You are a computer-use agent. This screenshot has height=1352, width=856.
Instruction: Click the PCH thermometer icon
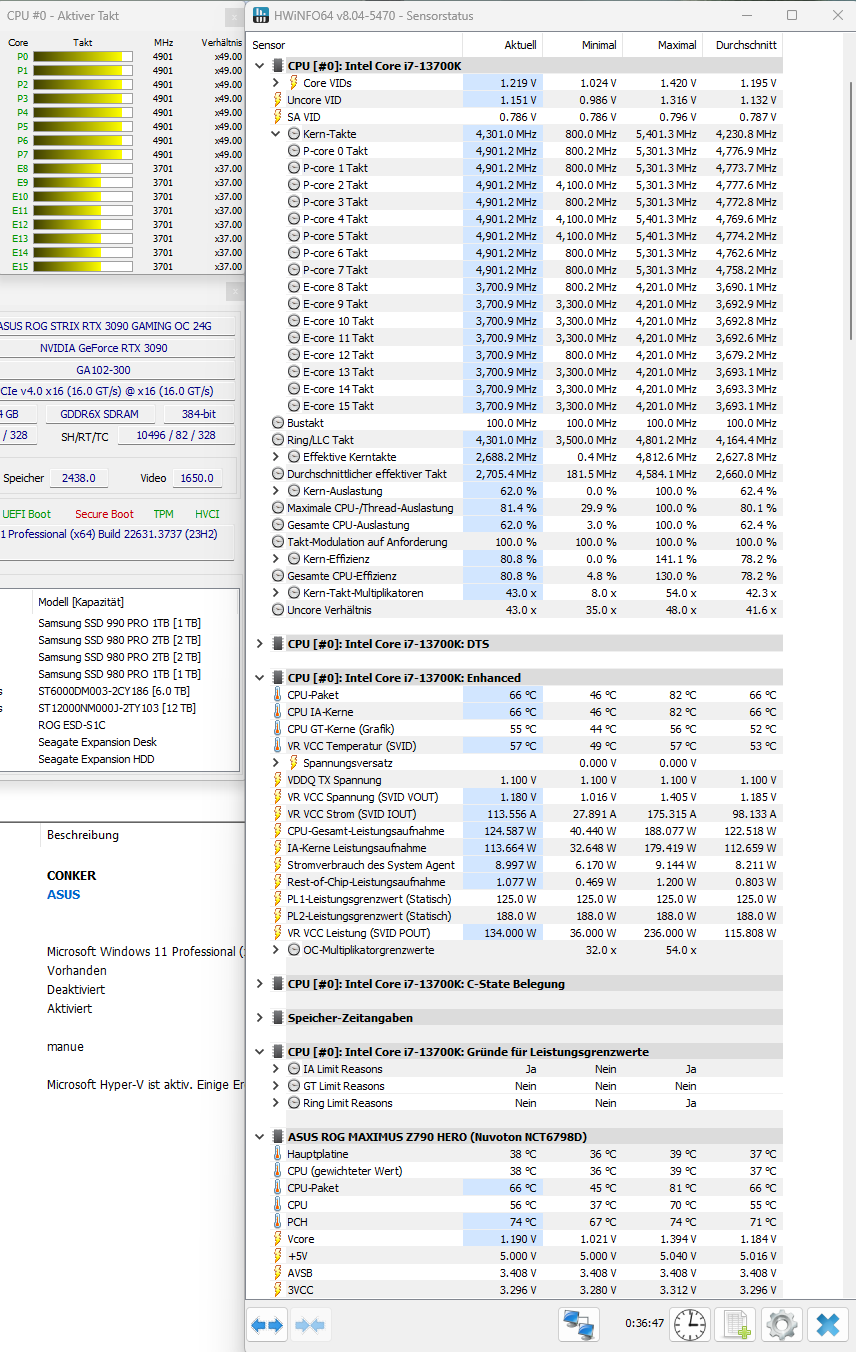[x=278, y=1222]
